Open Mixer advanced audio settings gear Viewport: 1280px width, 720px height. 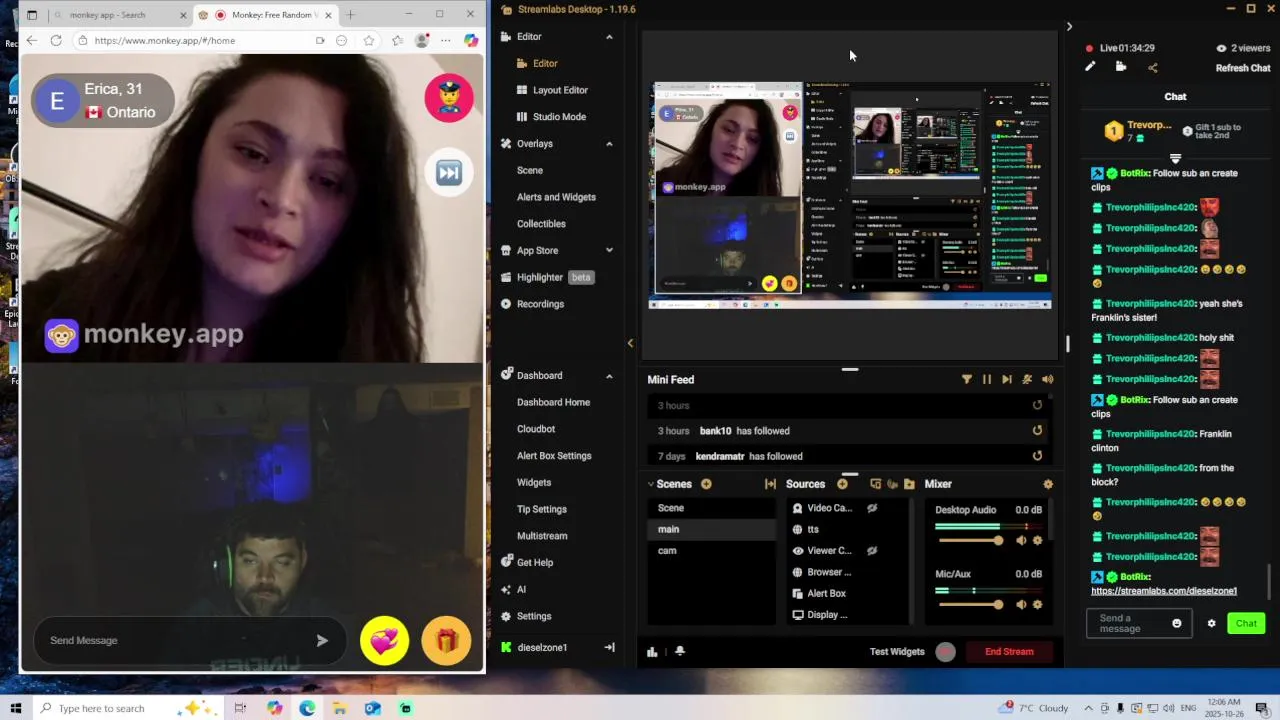click(x=1048, y=484)
